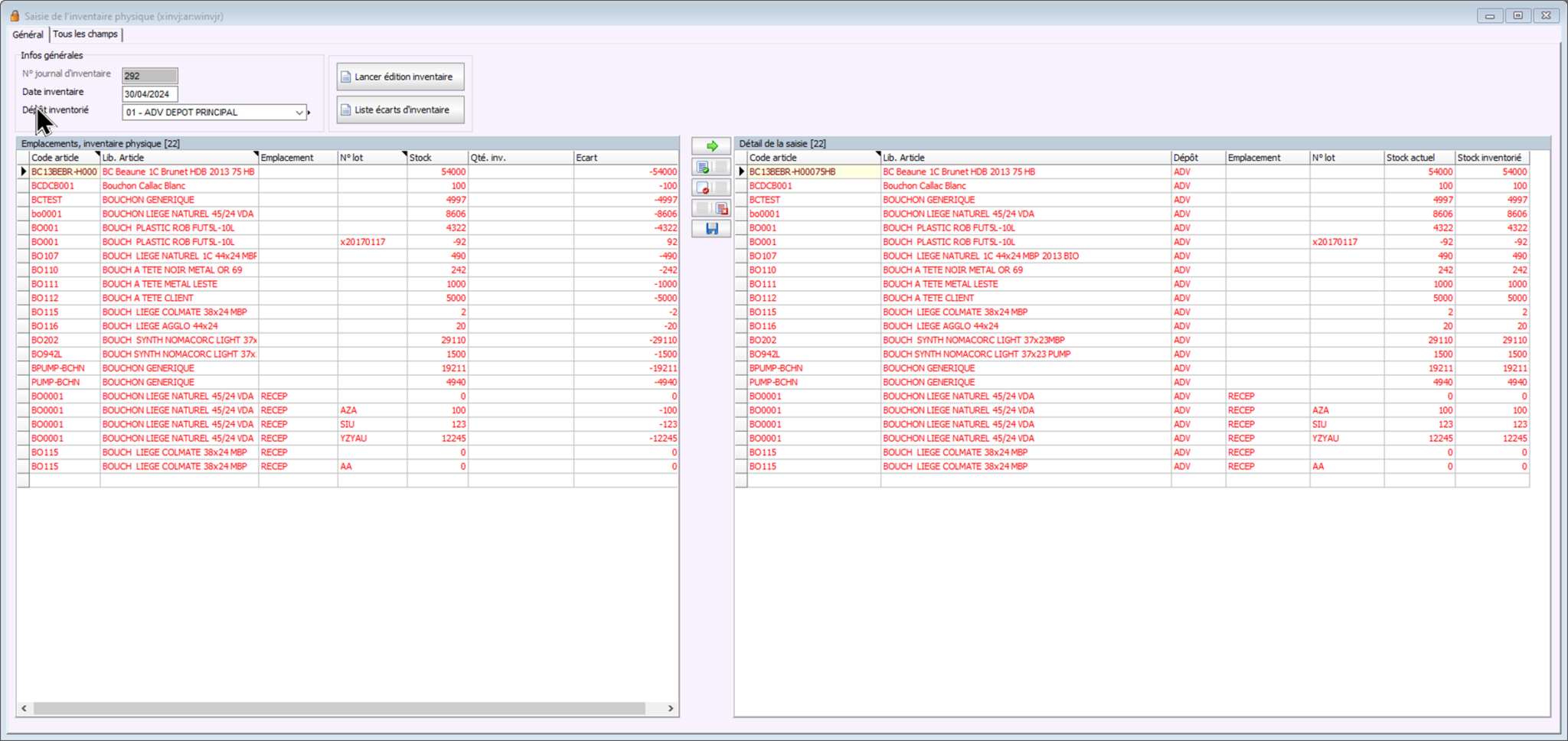Save the inventory entry with floppy disk icon

click(711, 229)
